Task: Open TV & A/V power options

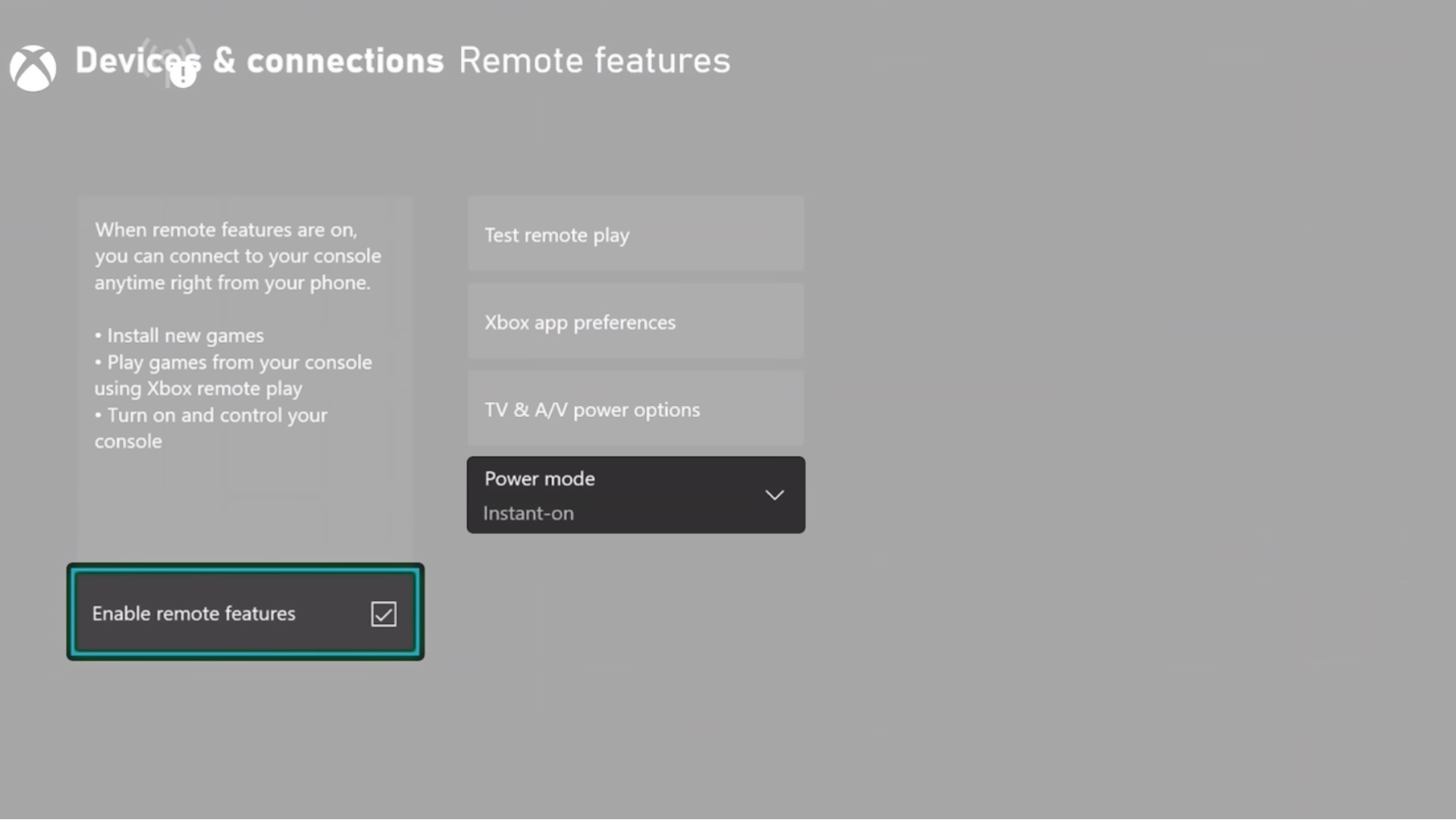Action: click(x=635, y=409)
